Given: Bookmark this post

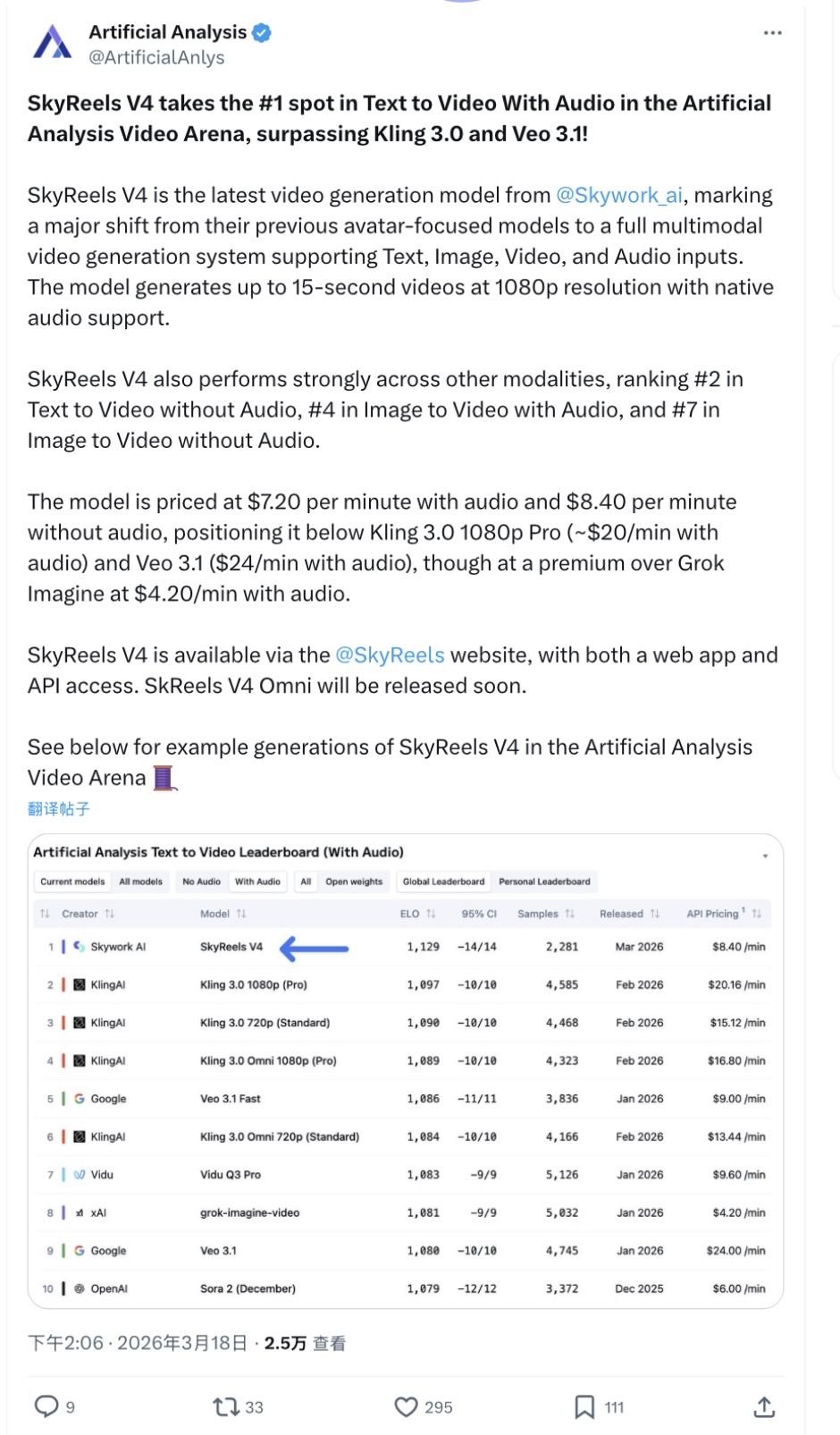Looking at the screenshot, I should 584,1406.
